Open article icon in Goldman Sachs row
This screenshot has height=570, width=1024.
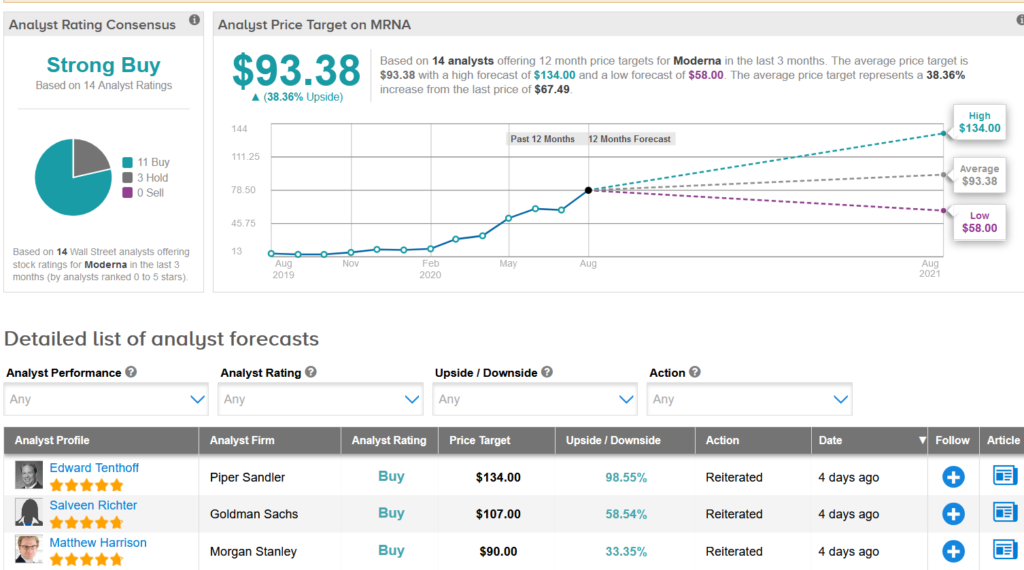[x=1004, y=513]
